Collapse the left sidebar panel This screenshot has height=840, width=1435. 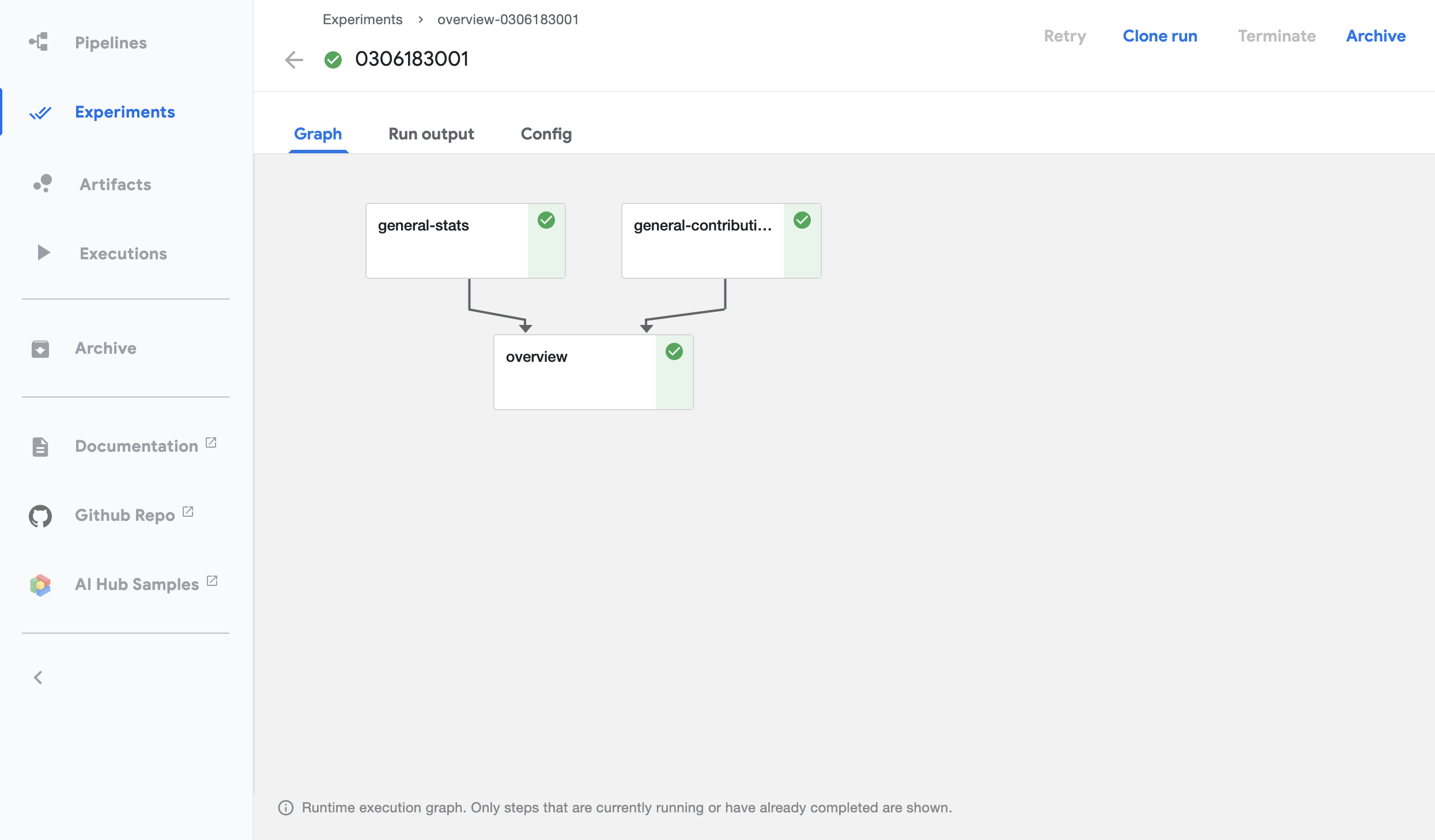pos(38,677)
